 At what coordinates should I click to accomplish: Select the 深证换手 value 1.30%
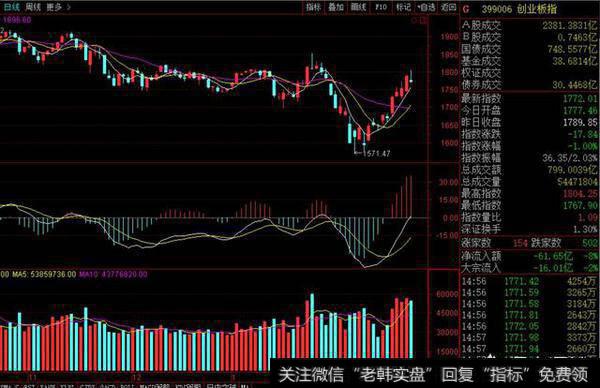[584, 229]
